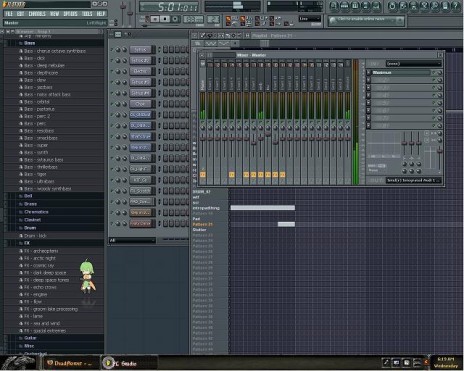Click the Clap channel button

tap(141, 104)
